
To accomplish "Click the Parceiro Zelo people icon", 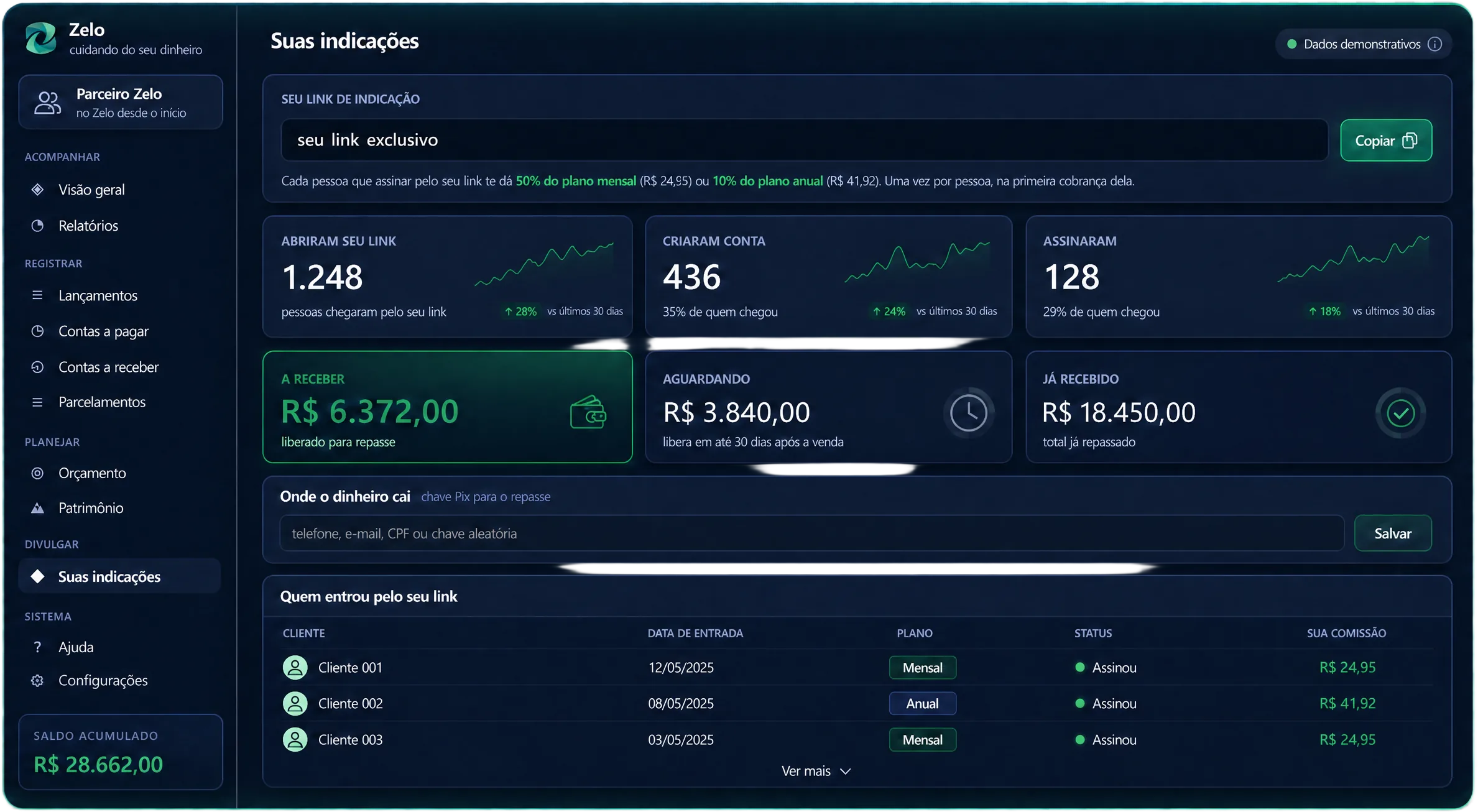I will point(48,103).
